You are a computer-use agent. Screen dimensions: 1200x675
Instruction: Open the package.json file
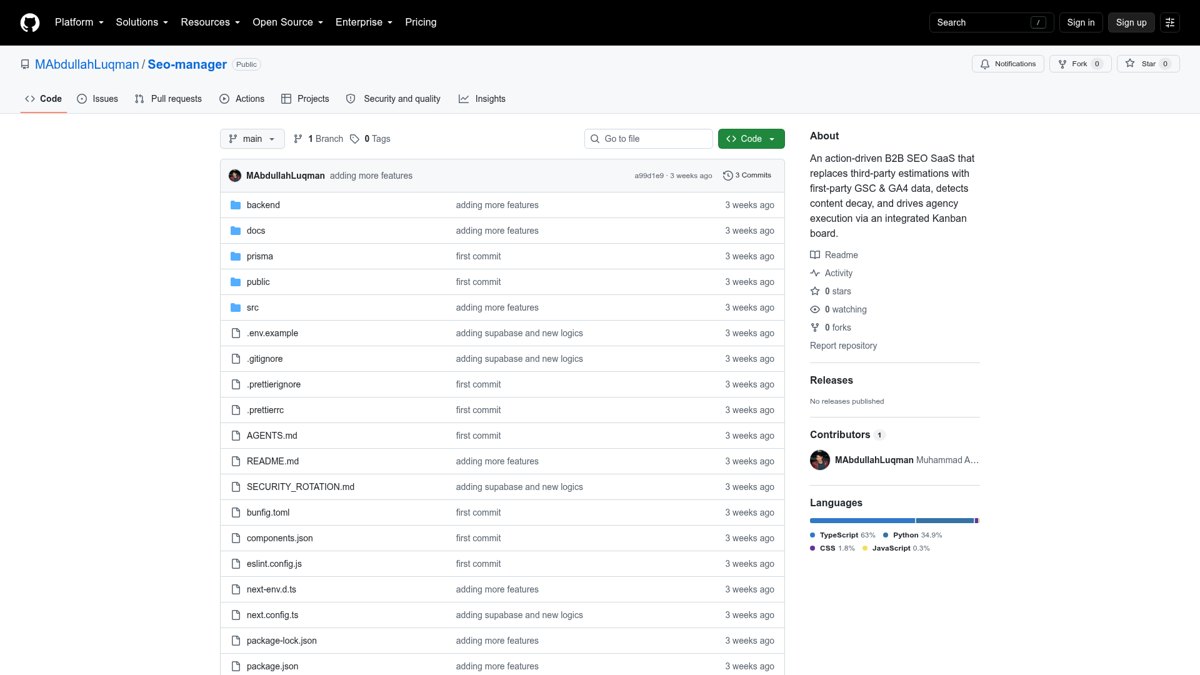point(273,666)
